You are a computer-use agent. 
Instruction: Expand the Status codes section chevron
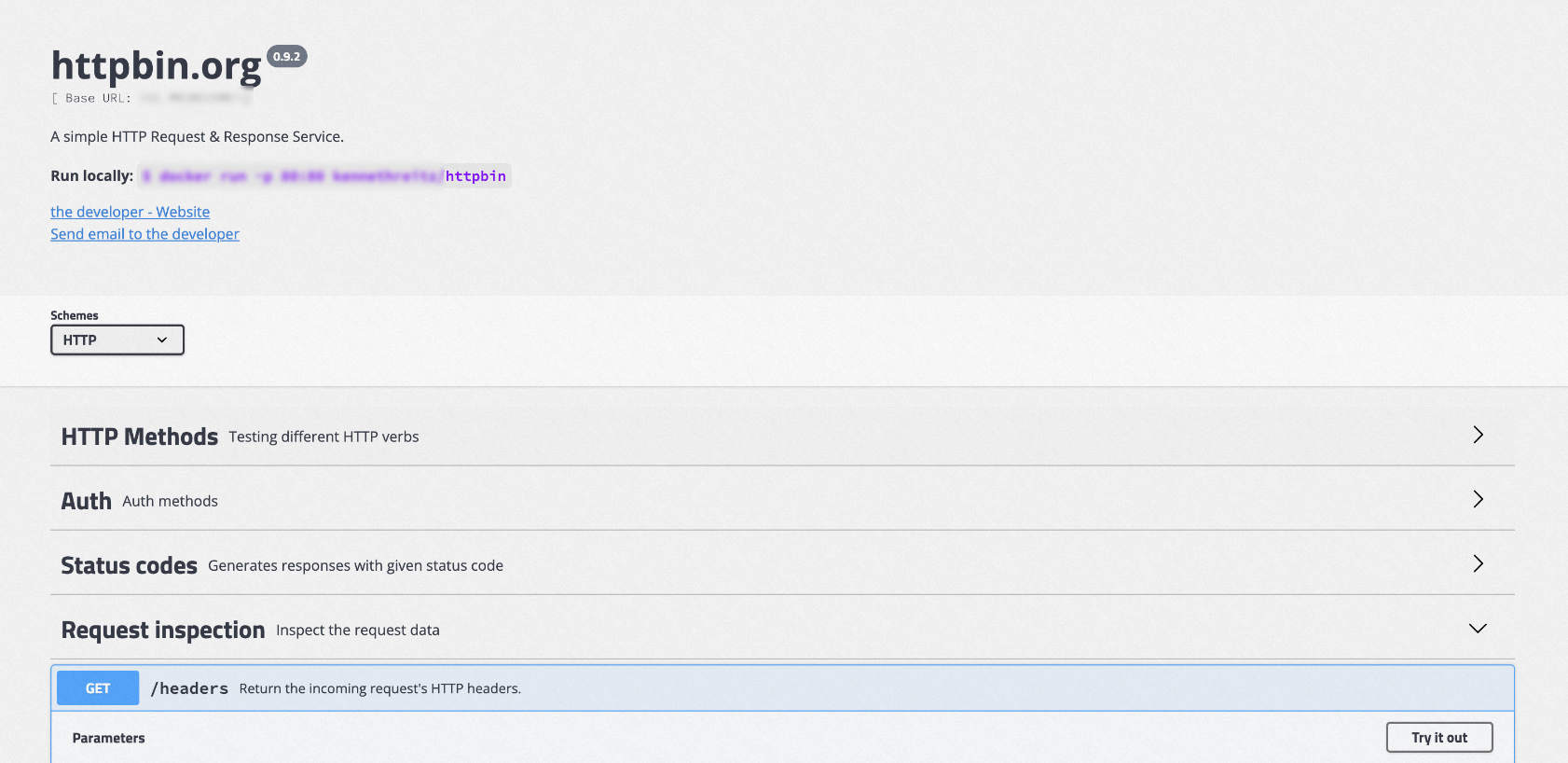[x=1478, y=563]
